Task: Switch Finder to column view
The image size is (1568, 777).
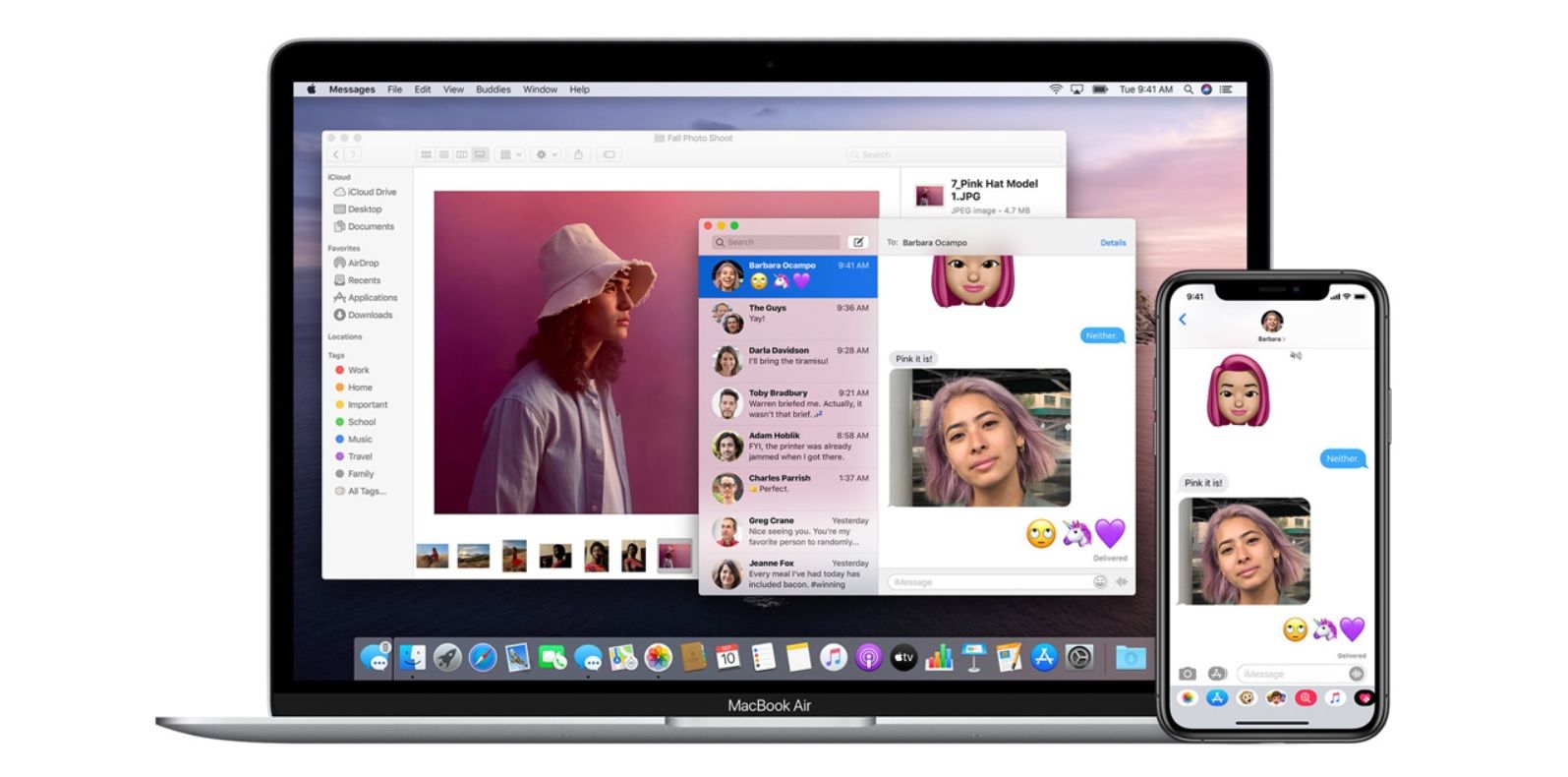Action: [x=462, y=154]
